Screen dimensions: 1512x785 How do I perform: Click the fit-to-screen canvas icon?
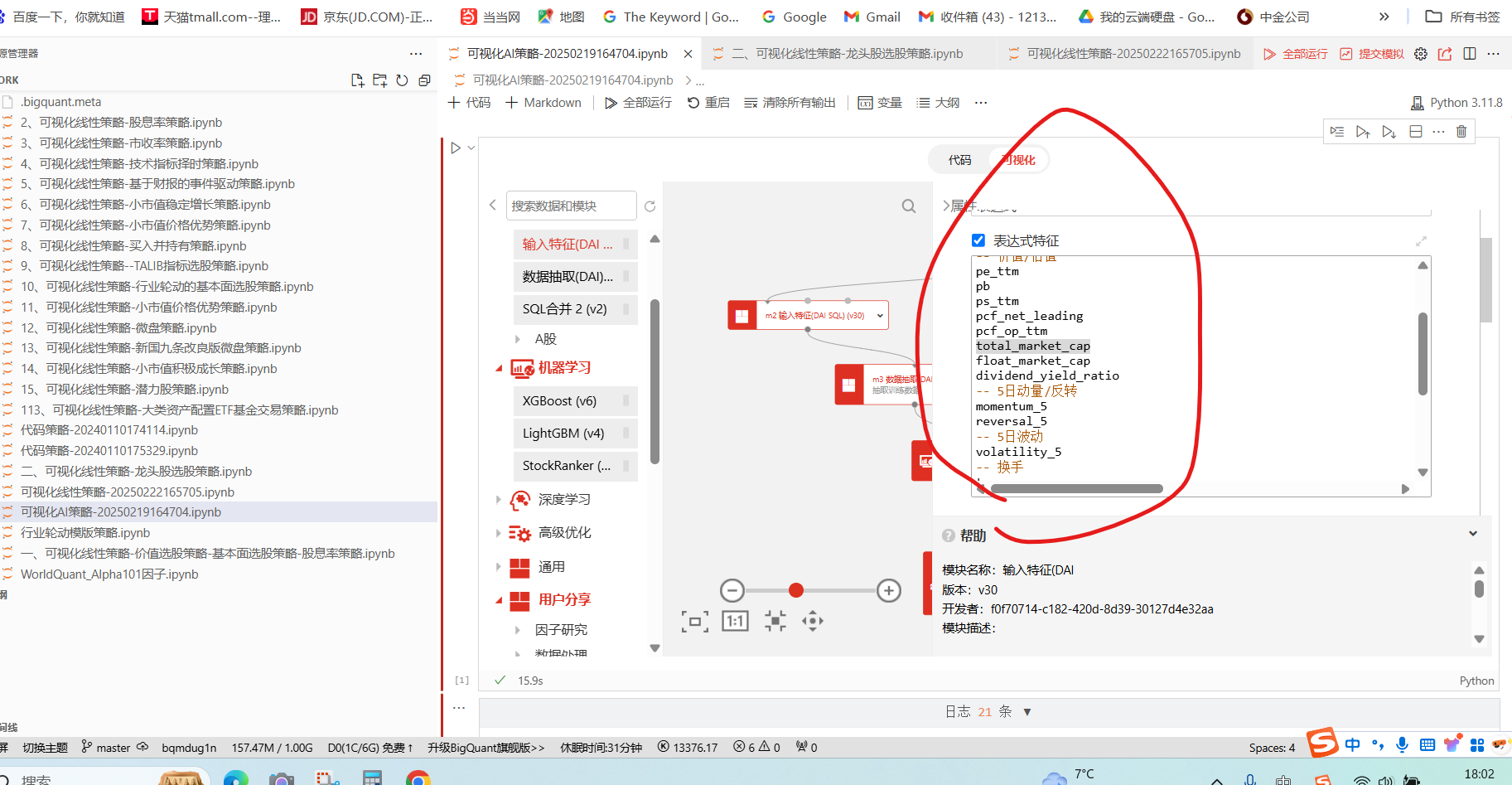pyautogui.click(x=694, y=621)
